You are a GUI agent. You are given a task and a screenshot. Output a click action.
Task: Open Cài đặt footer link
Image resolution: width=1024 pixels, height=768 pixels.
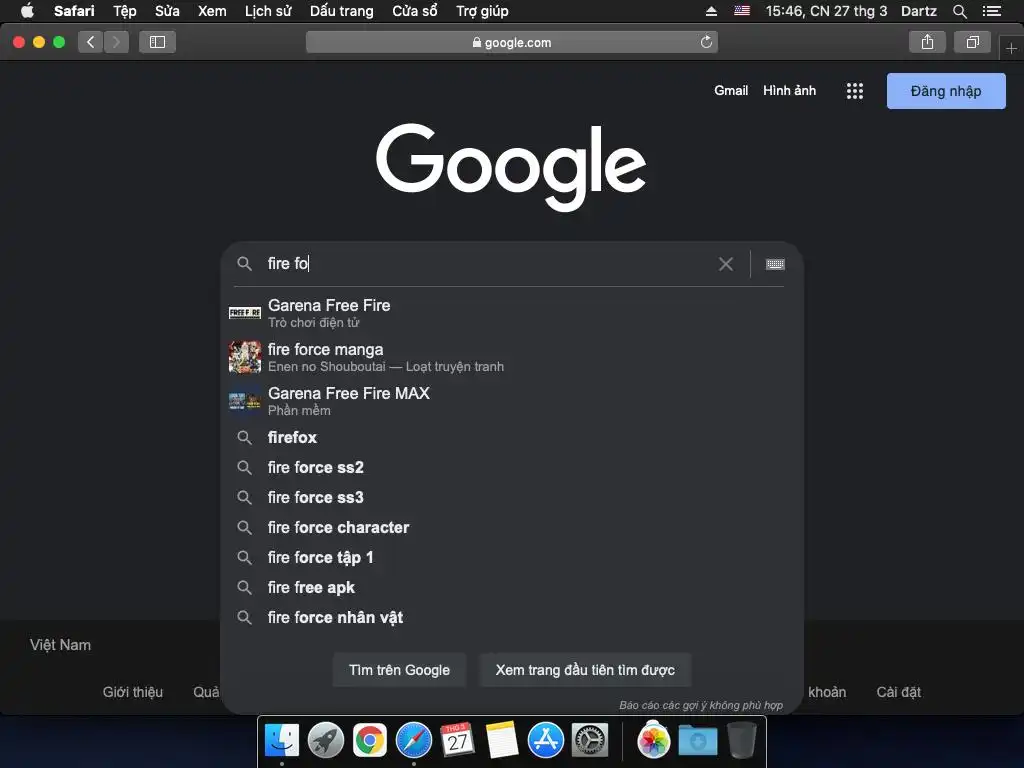898,692
